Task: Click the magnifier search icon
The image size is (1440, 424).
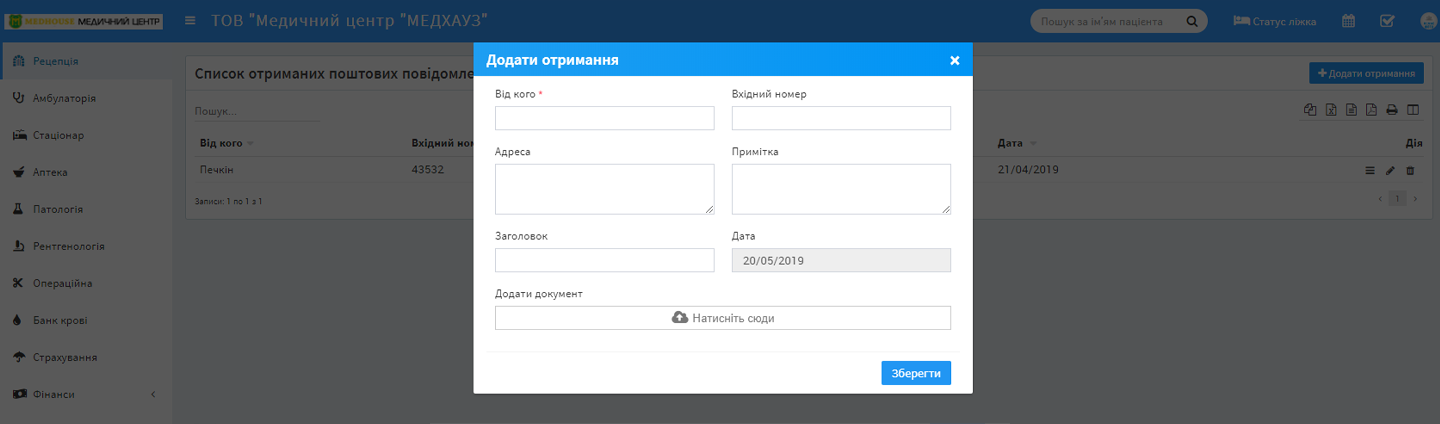Action: click(x=1192, y=21)
